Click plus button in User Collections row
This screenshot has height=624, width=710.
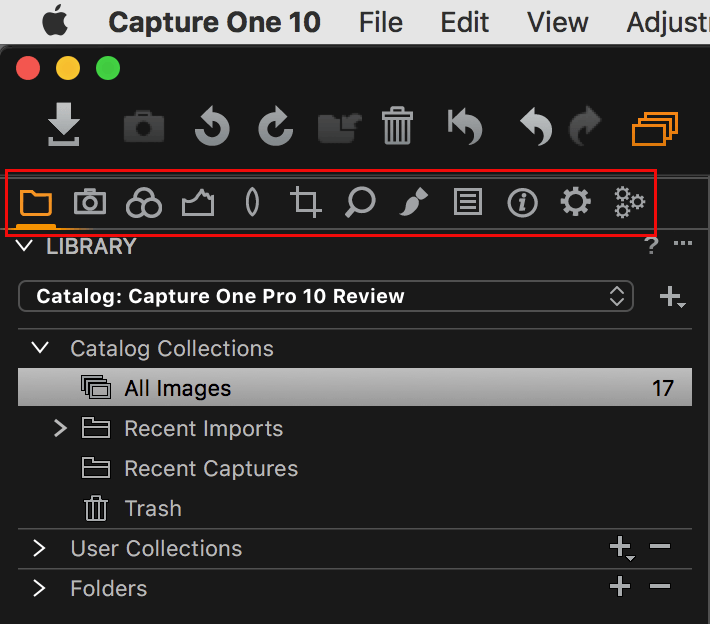click(x=621, y=548)
